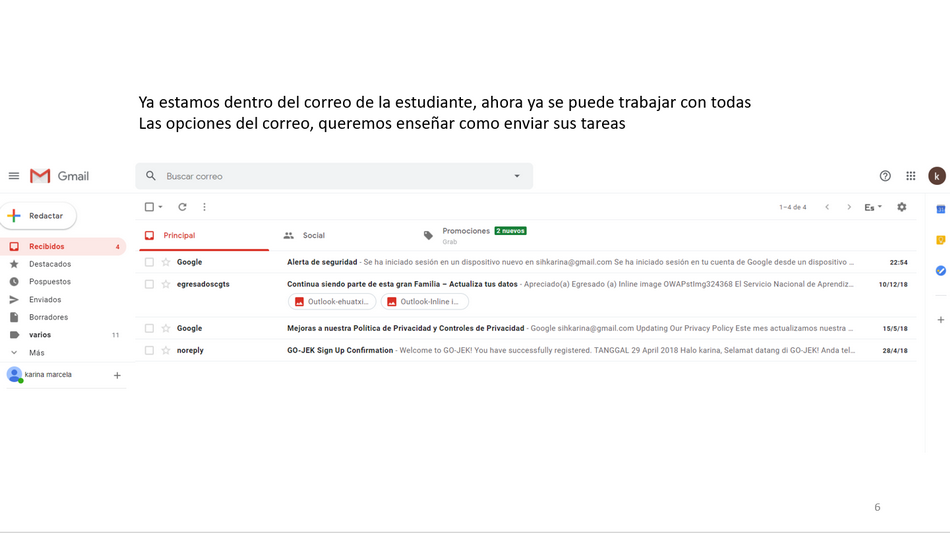Star the Alerta de seguridad email
The width and height of the screenshot is (950, 533).
click(x=166, y=262)
